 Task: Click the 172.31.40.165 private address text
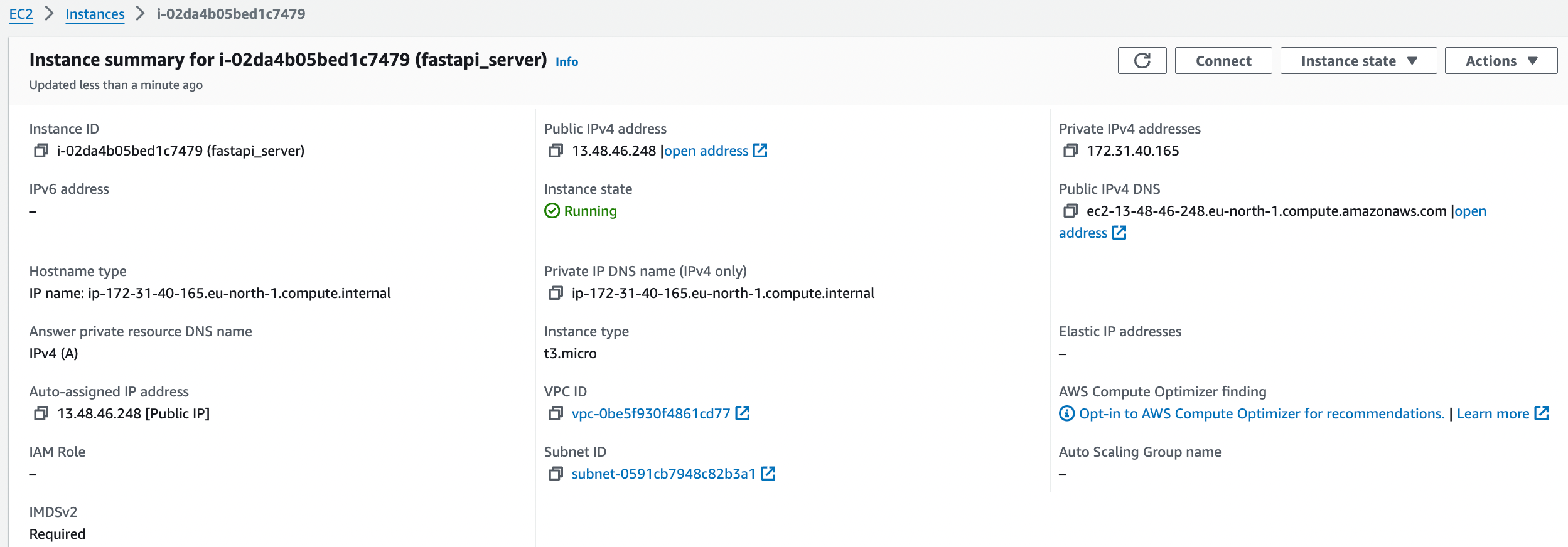tap(1133, 151)
